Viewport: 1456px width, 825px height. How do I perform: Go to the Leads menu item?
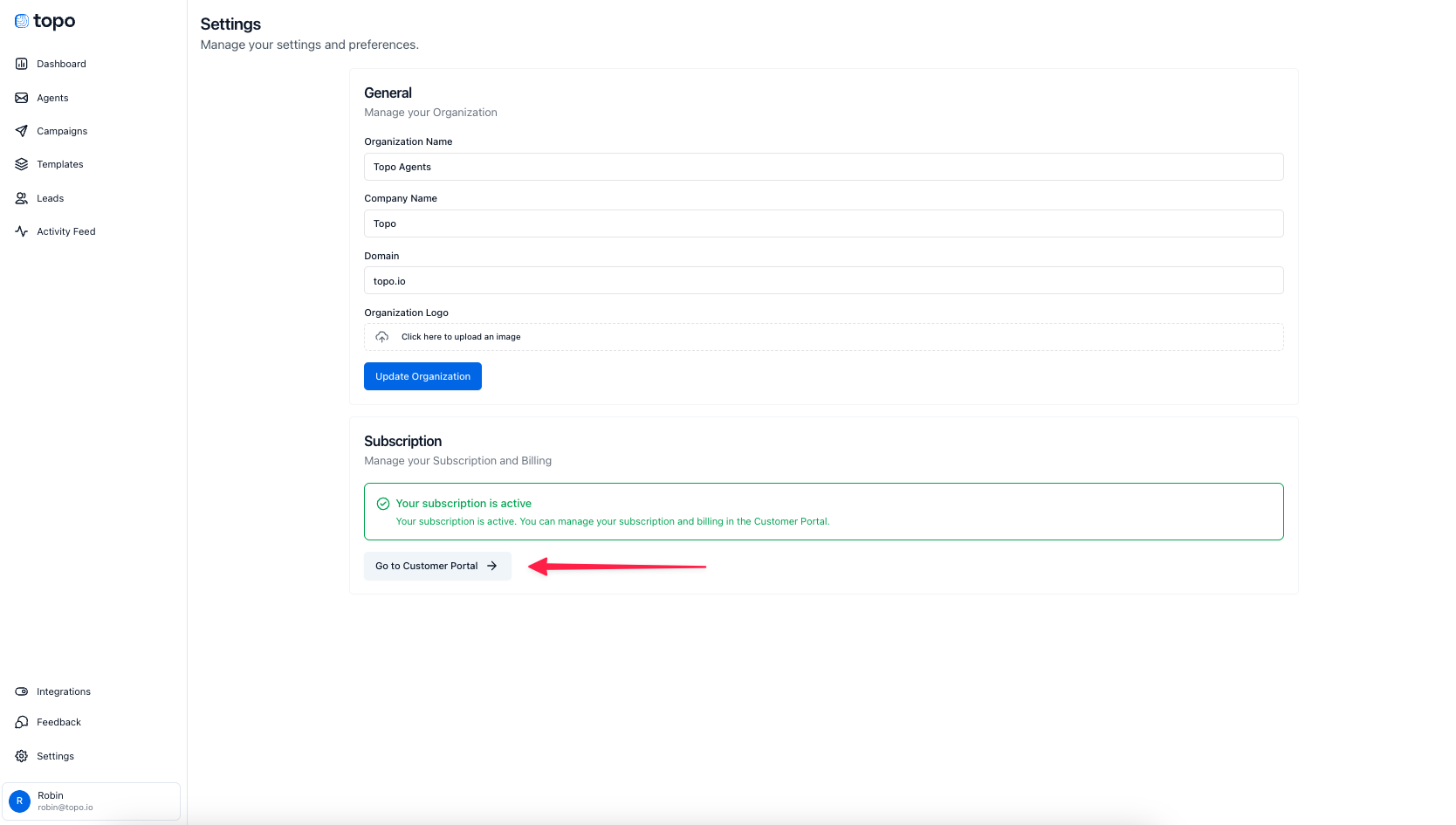51,198
